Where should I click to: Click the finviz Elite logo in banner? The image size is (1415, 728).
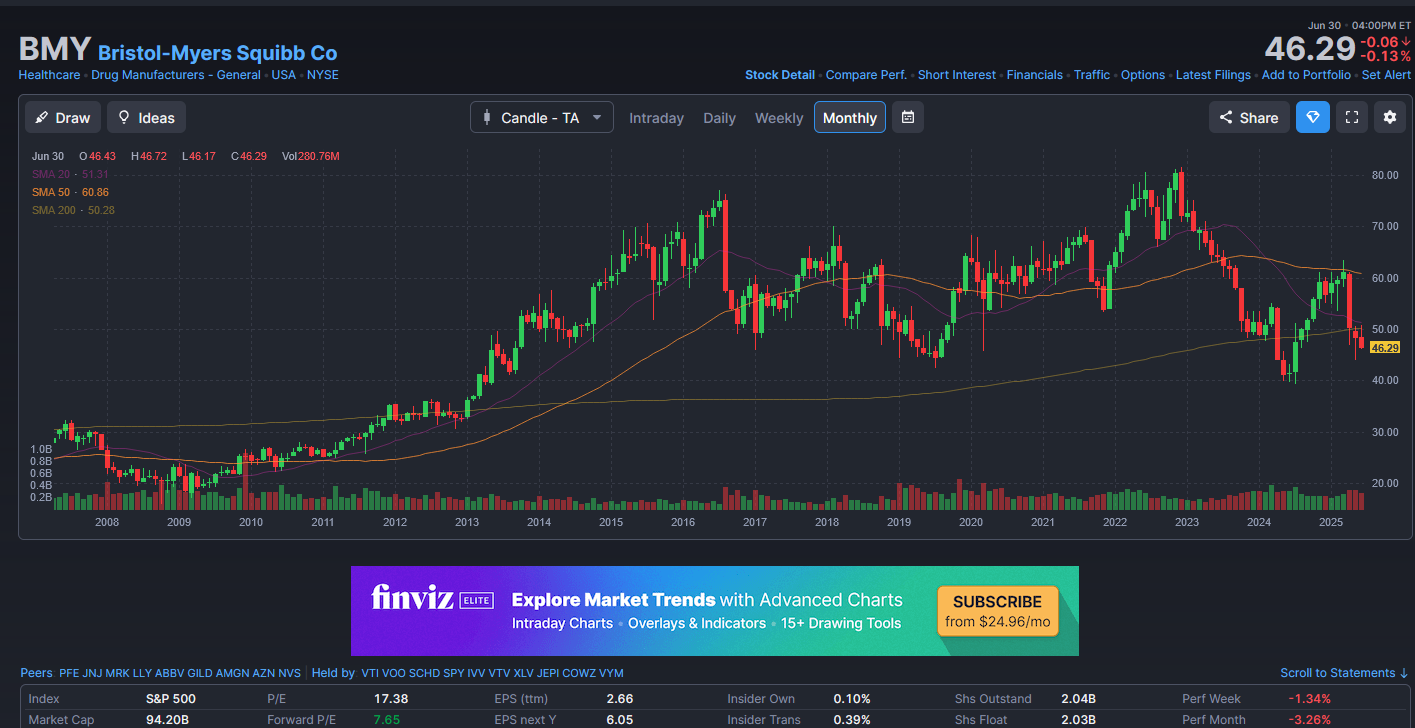433,599
